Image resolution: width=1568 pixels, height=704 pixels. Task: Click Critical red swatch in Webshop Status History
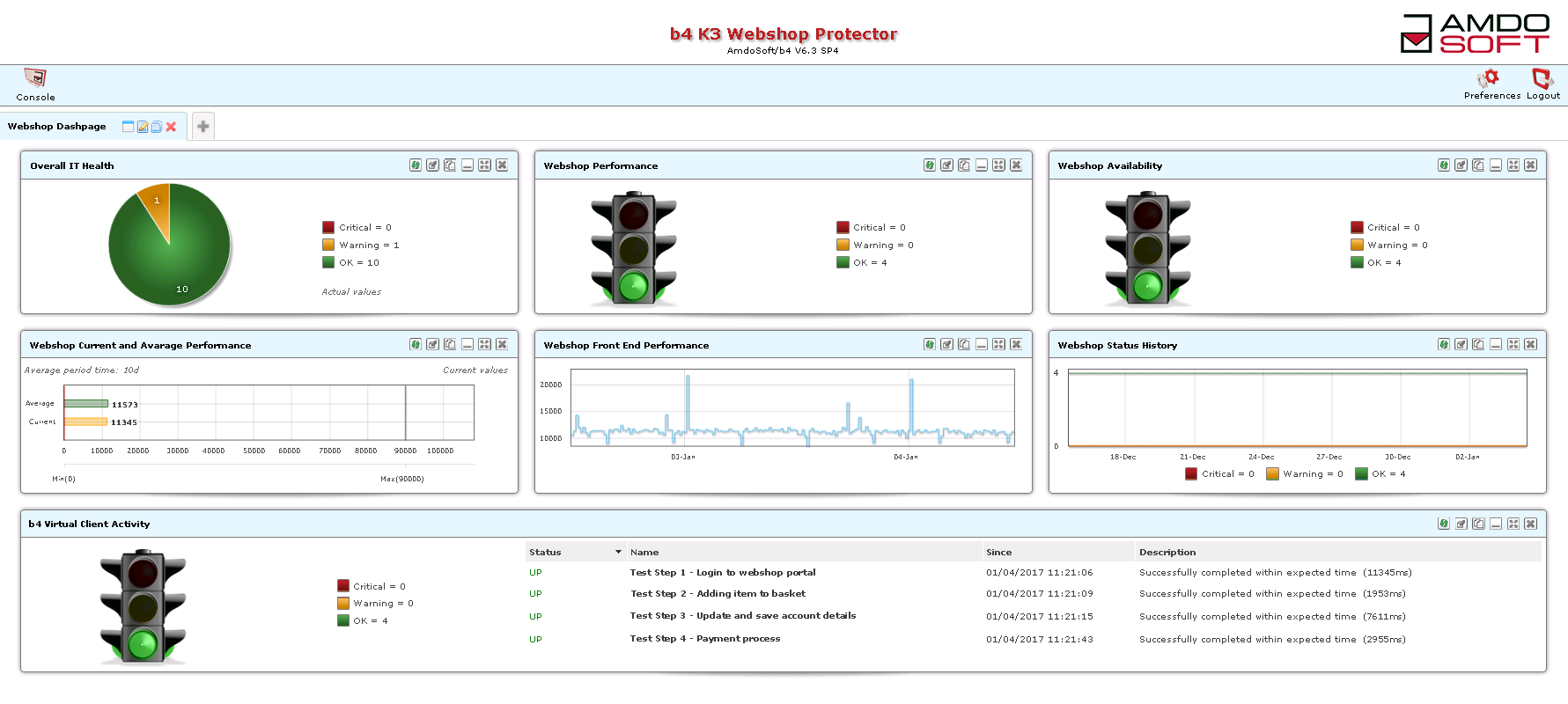coord(1191,473)
